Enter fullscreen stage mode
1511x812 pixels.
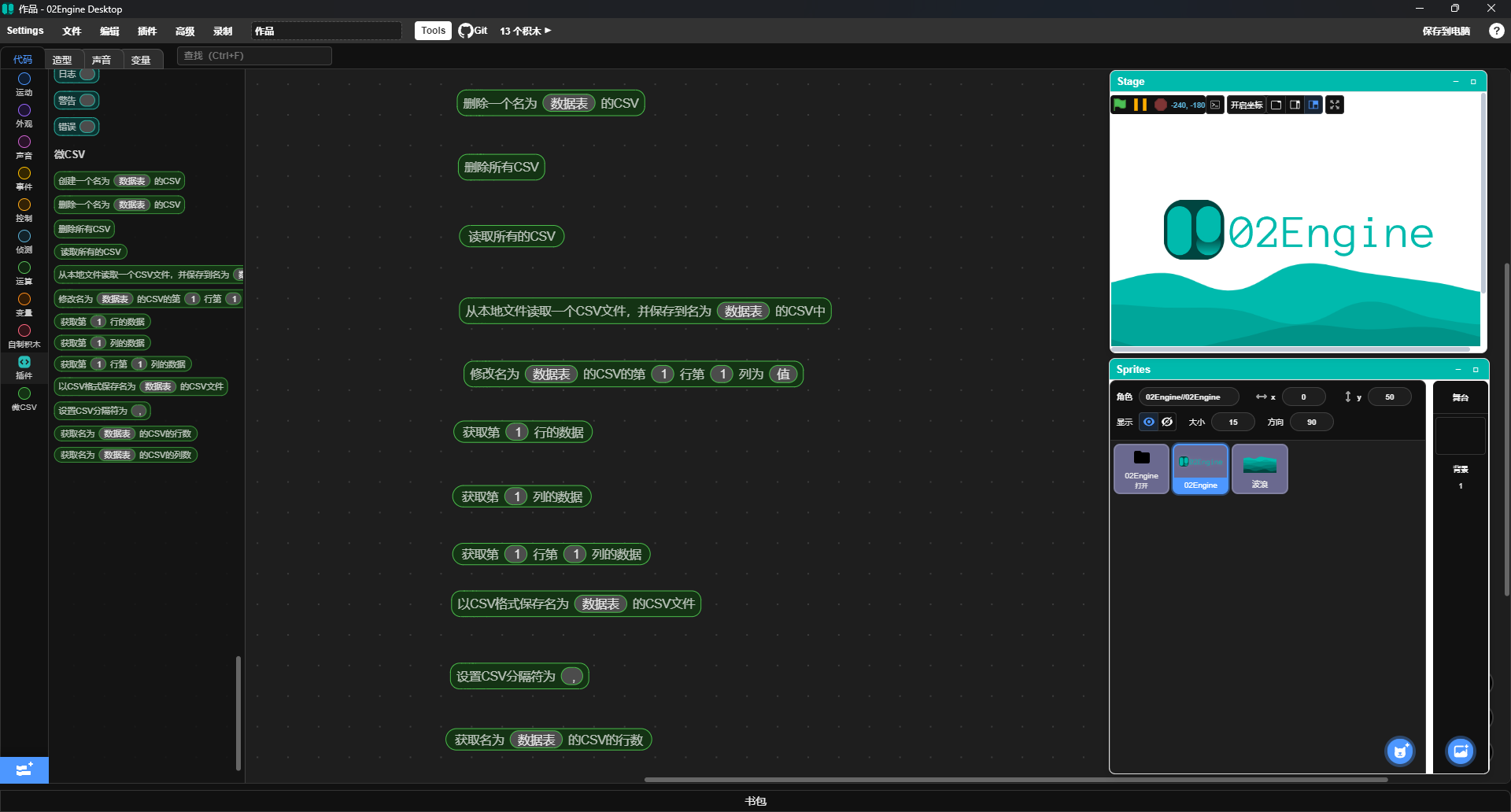1335,105
